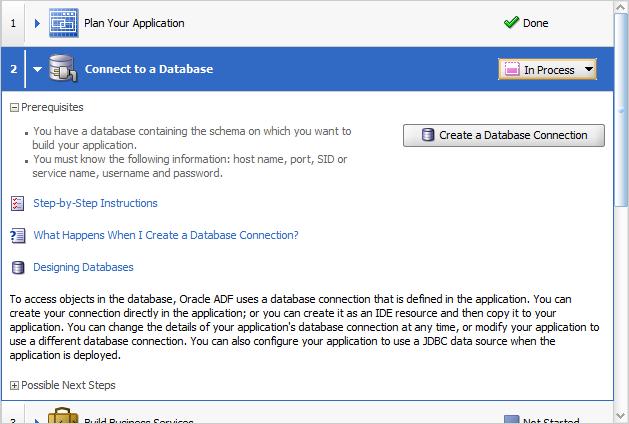
Task: Click the step number 2 cell
Action: click(x=13, y=69)
